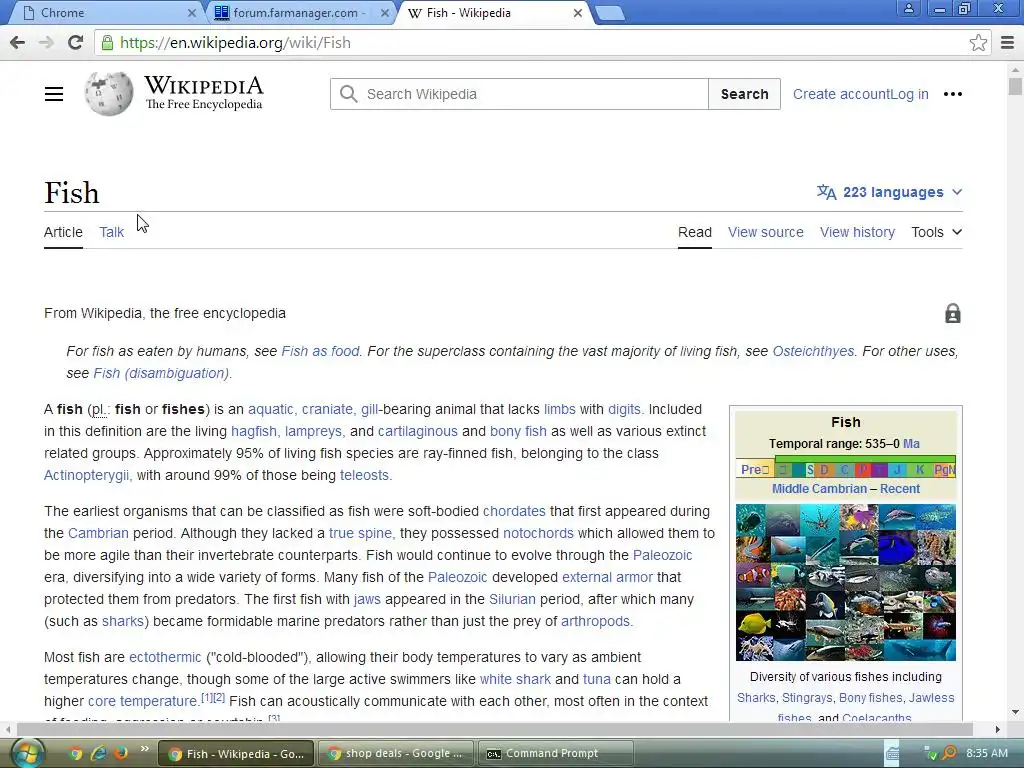Close the forum.farmanager.com tab
This screenshot has height=768, width=1024.
(x=385, y=13)
